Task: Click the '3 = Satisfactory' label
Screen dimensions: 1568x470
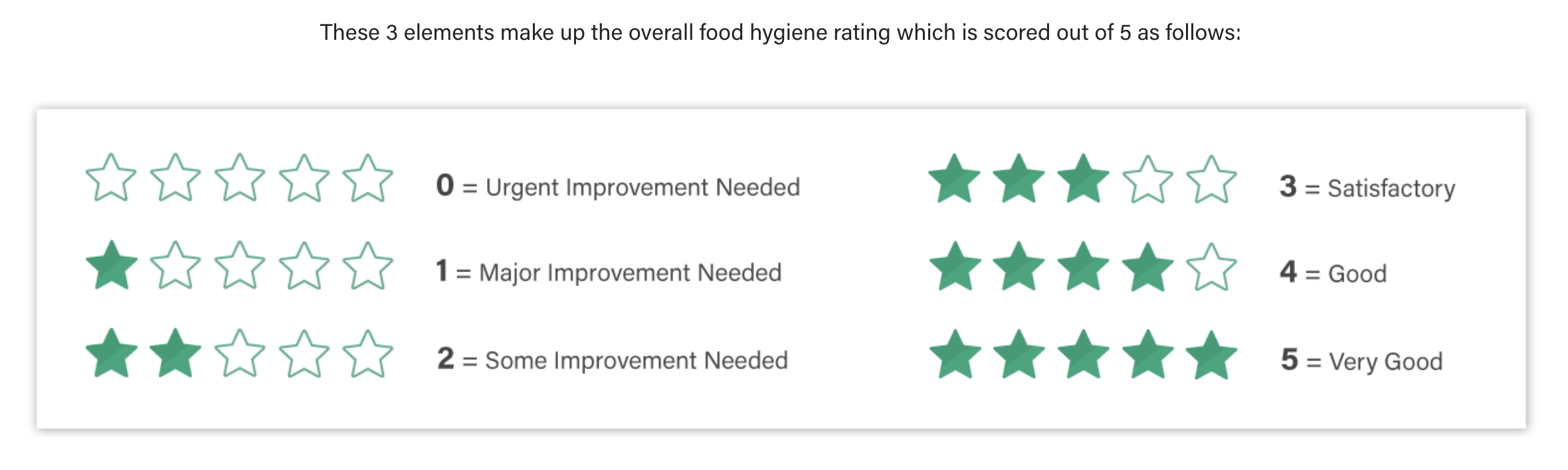Action: 1367,187
